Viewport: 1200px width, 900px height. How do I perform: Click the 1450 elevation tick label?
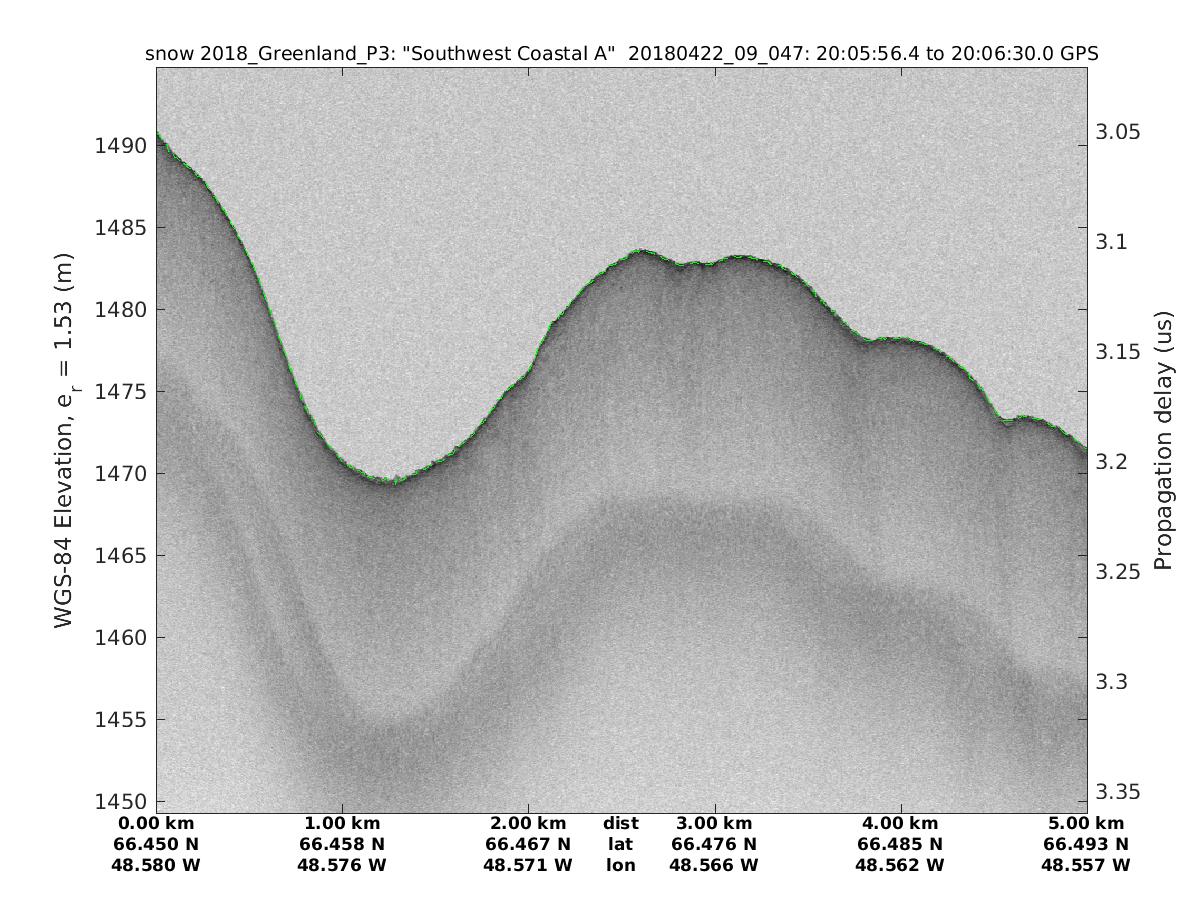click(x=120, y=801)
